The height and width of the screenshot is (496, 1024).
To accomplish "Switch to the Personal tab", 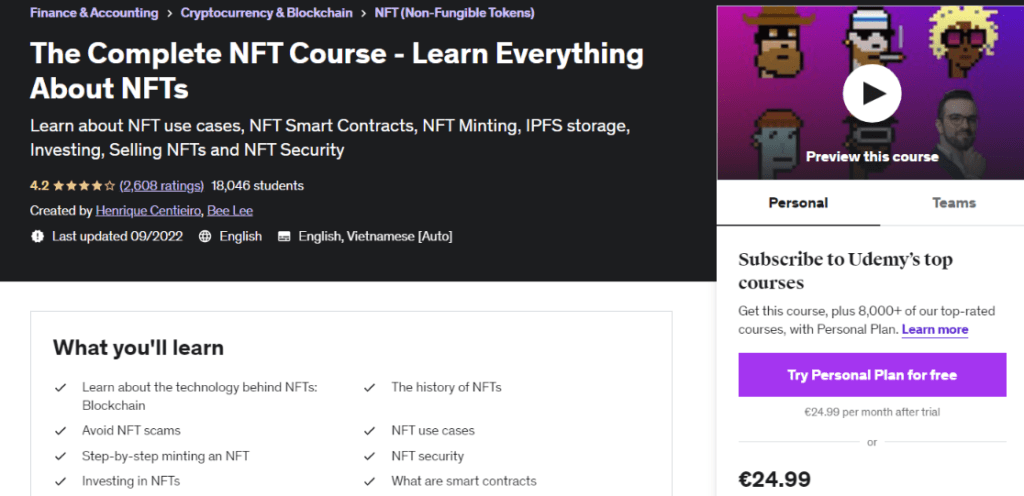I will (798, 203).
